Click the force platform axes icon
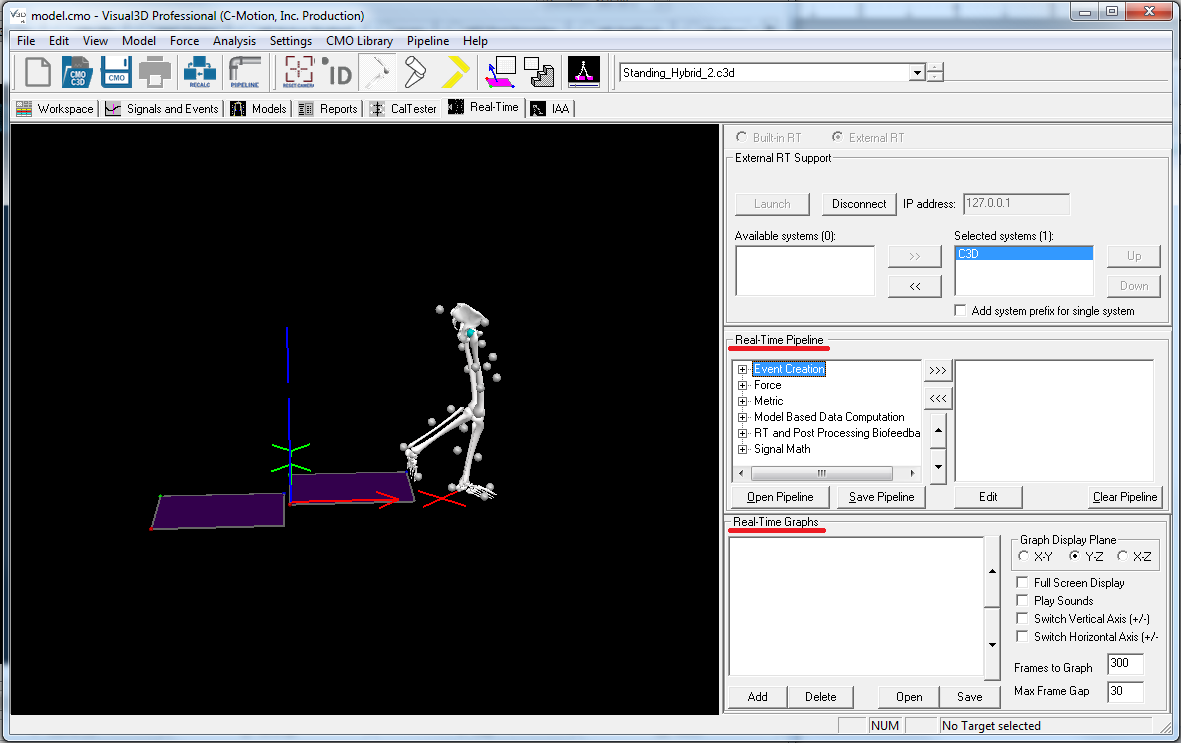This screenshot has width=1181, height=743. (500, 72)
